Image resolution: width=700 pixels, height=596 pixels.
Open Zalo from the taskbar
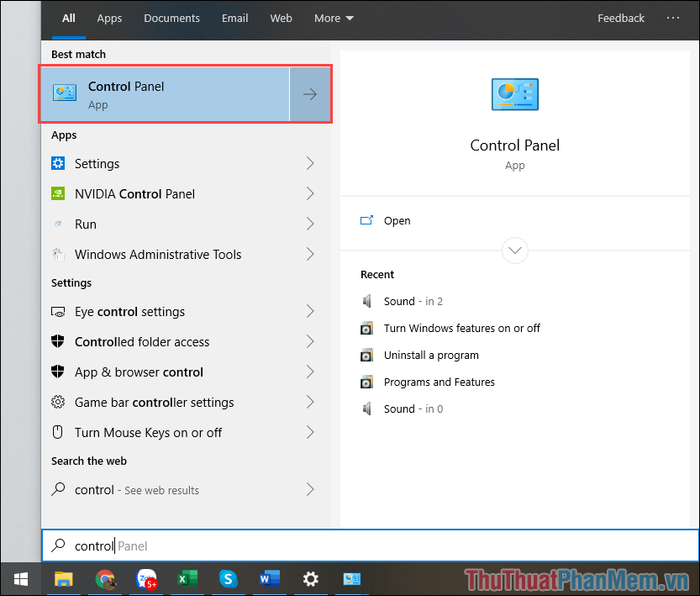[146, 579]
